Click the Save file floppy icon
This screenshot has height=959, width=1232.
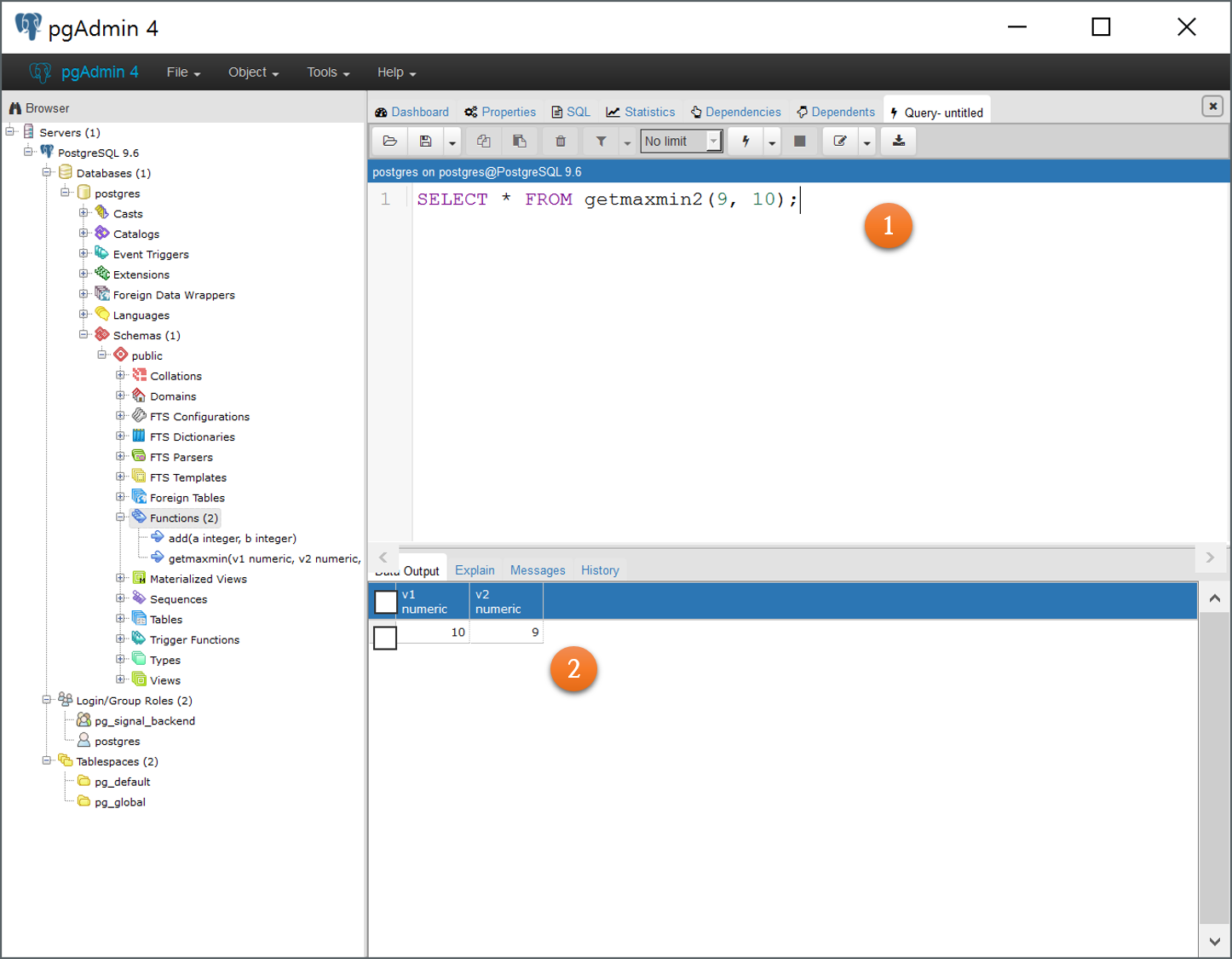tap(426, 142)
